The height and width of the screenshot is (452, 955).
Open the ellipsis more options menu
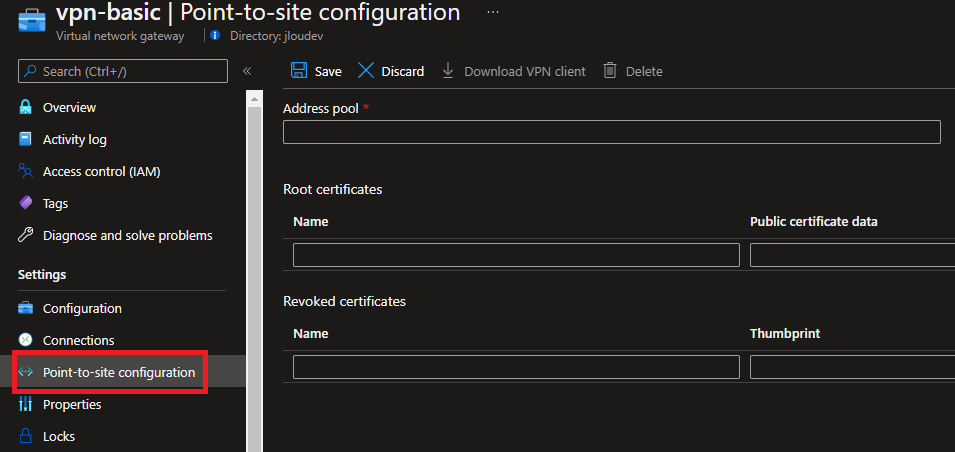point(493,13)
